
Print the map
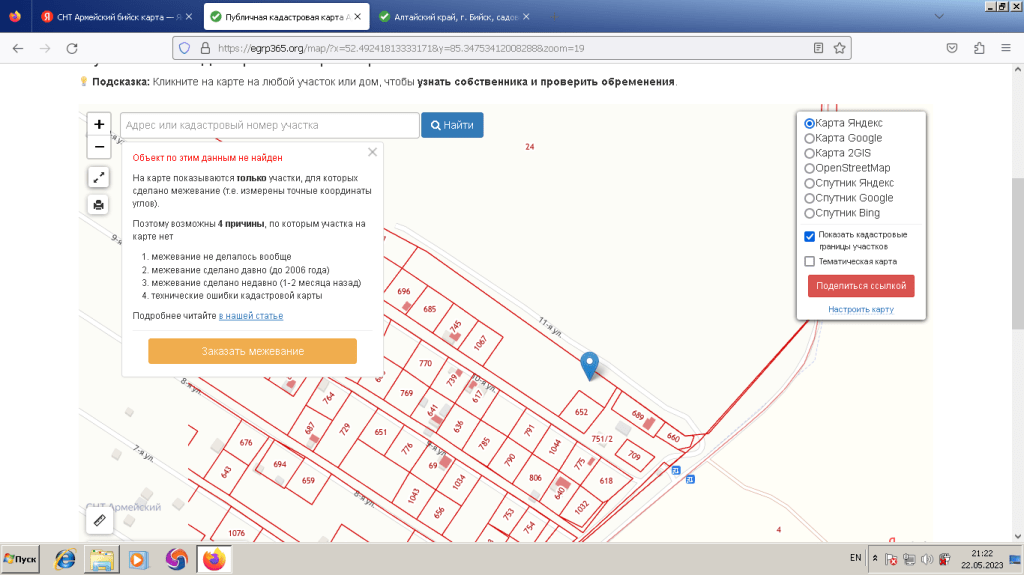pos(99,205)
